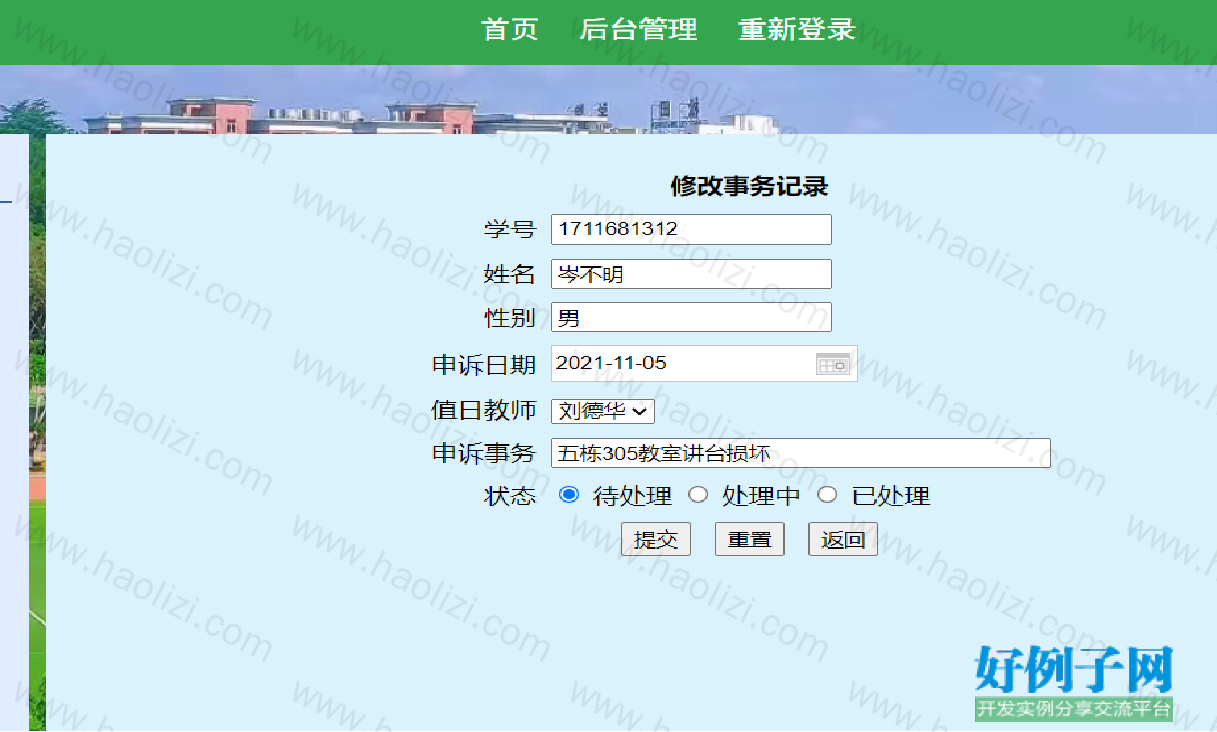Image resolution: width=1217 pixels, height=732 pixels.
Task: Open the 值日教师 dropdown showing 刘德华
Action: point(603,411)
